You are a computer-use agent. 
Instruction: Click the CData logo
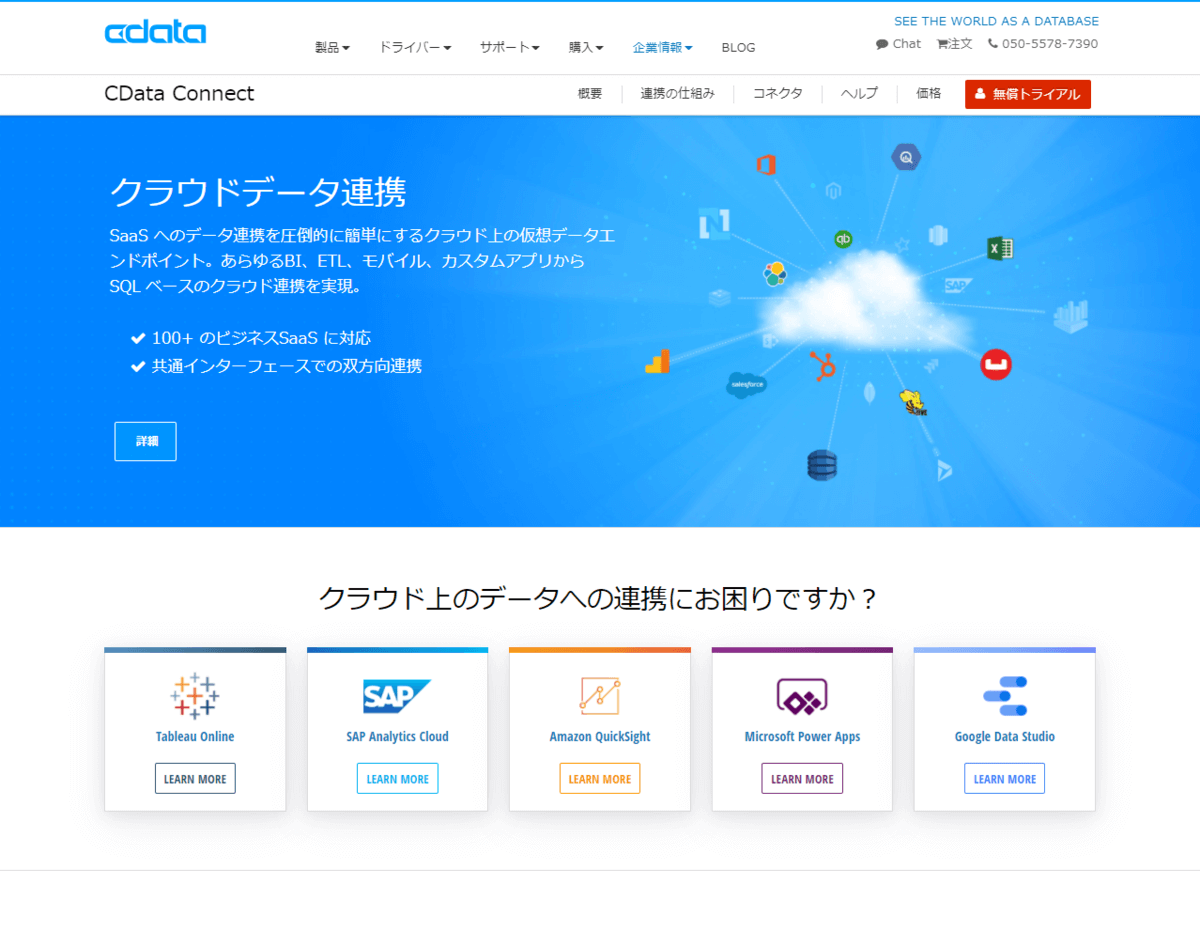coord(155,32)
